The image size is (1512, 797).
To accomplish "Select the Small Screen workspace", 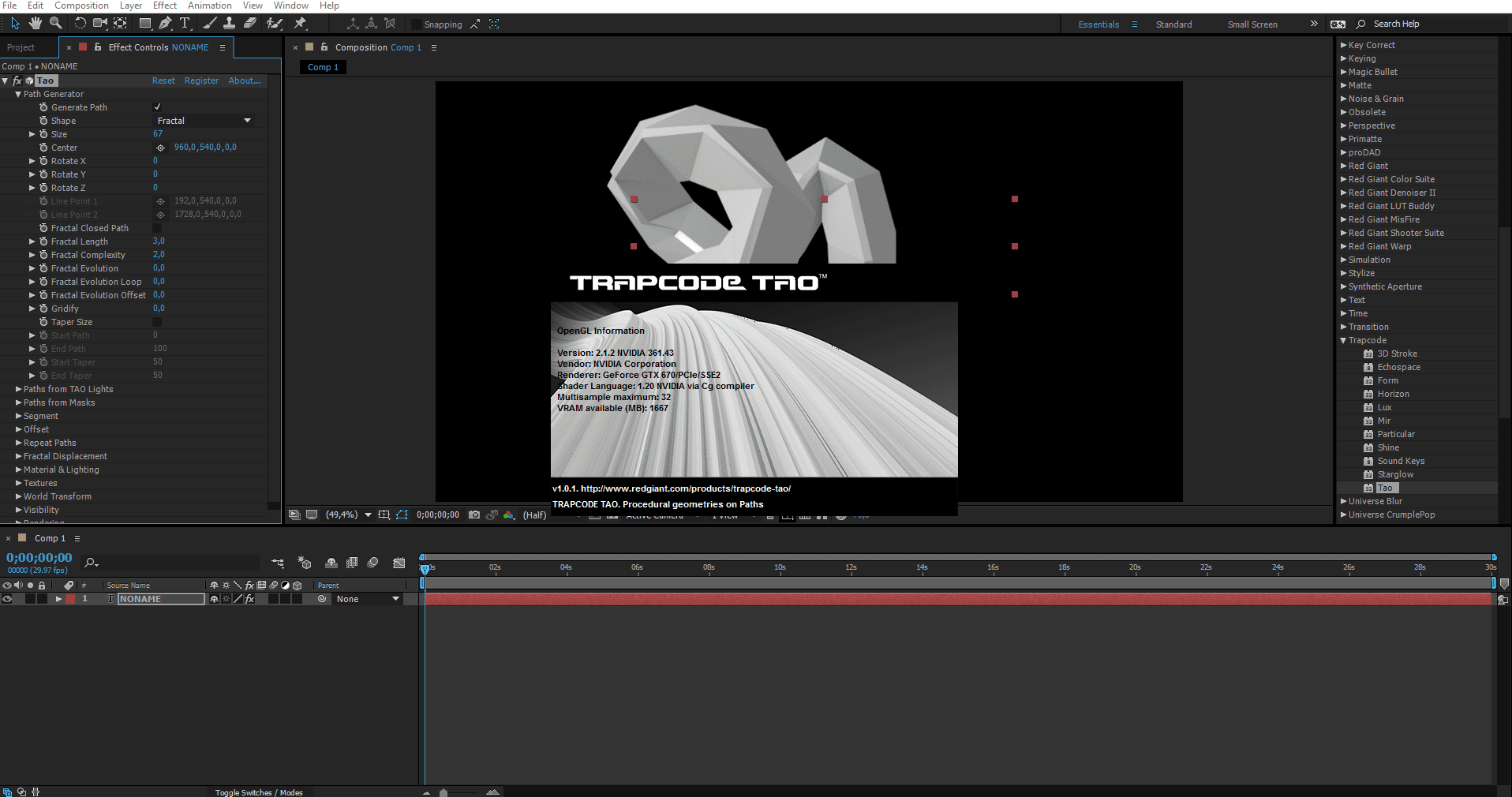I will coord(1252,24).
